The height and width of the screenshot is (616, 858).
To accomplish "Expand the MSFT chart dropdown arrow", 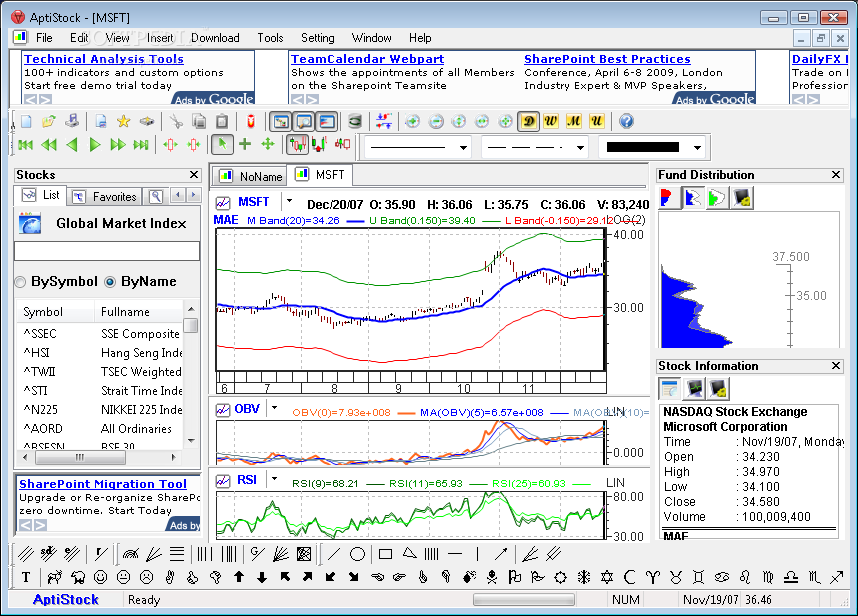I will pyautogui.click(x=289, y=201).
